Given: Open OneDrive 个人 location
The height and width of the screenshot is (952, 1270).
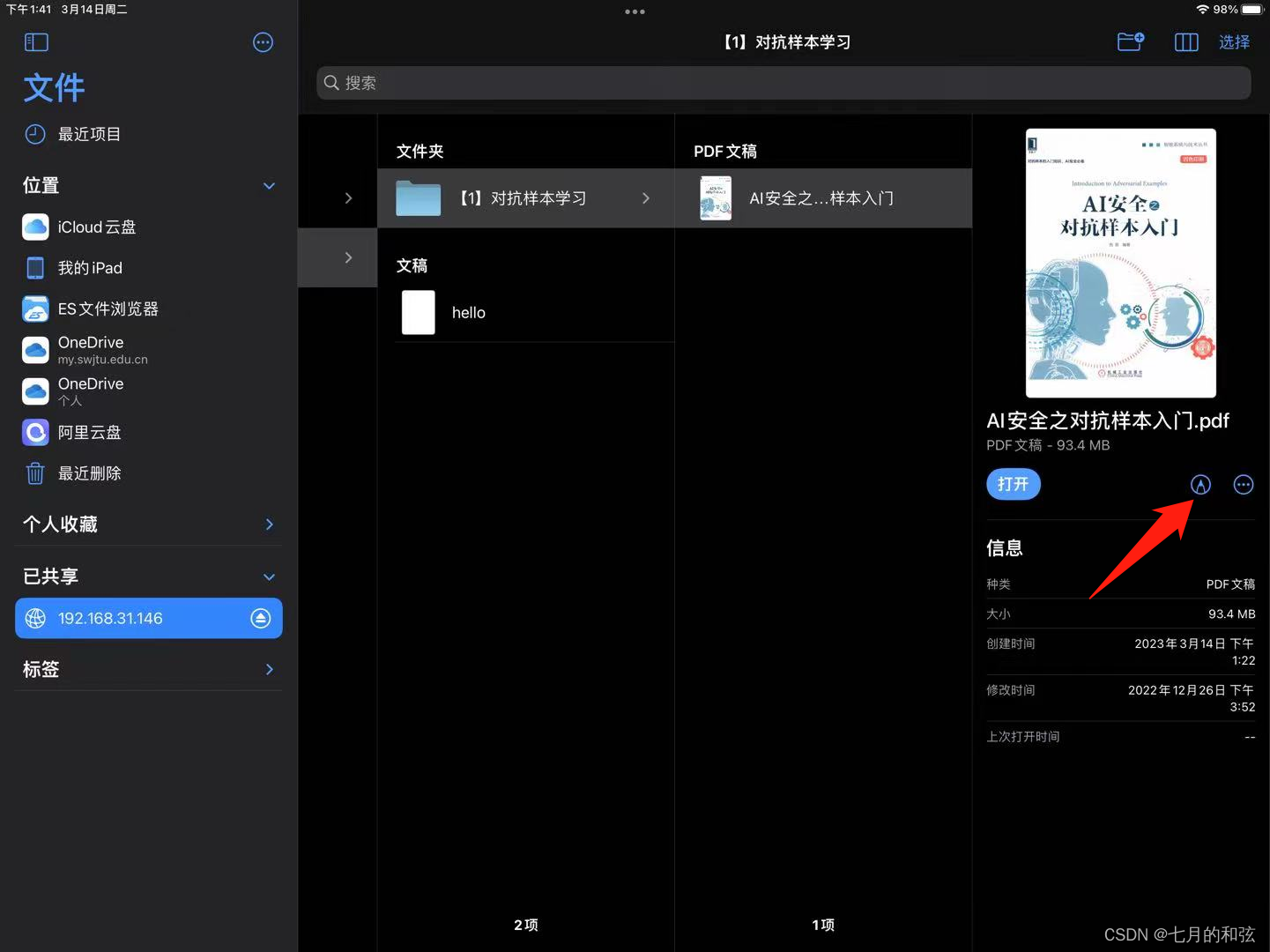Looking at the screenshot, I should click(148, 391).
